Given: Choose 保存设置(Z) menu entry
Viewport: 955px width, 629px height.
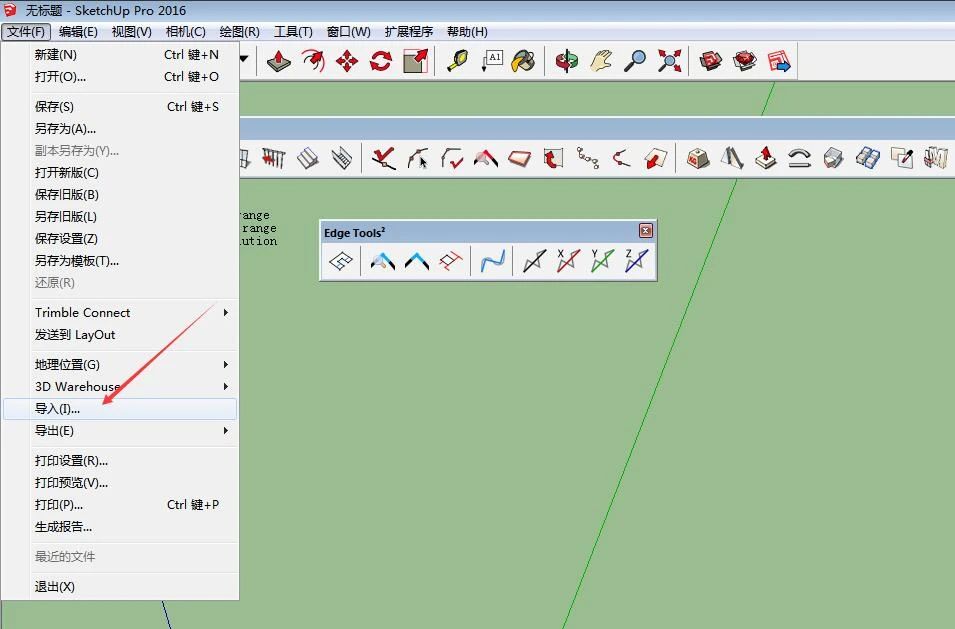Looking at the screenshot, I should (120, 239).
